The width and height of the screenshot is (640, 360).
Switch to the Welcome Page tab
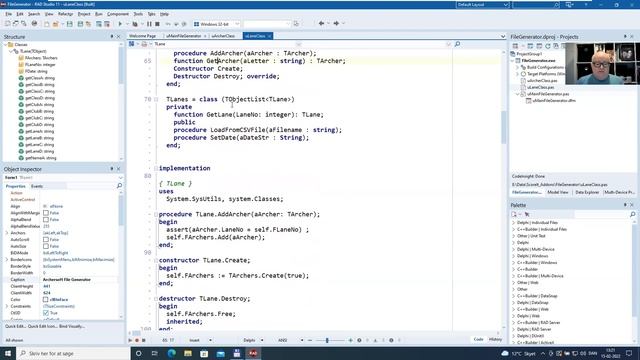(x=143, y=36)
